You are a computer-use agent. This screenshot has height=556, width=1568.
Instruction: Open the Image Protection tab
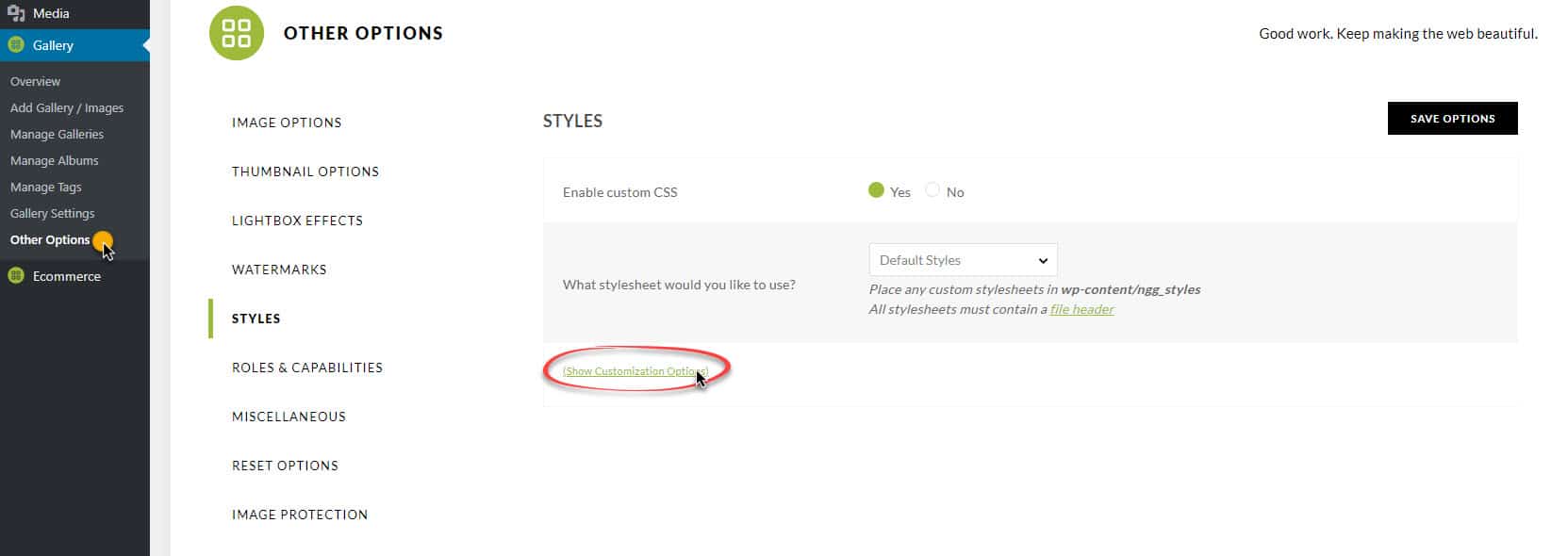pyautogui.click(x=300, y=515)
